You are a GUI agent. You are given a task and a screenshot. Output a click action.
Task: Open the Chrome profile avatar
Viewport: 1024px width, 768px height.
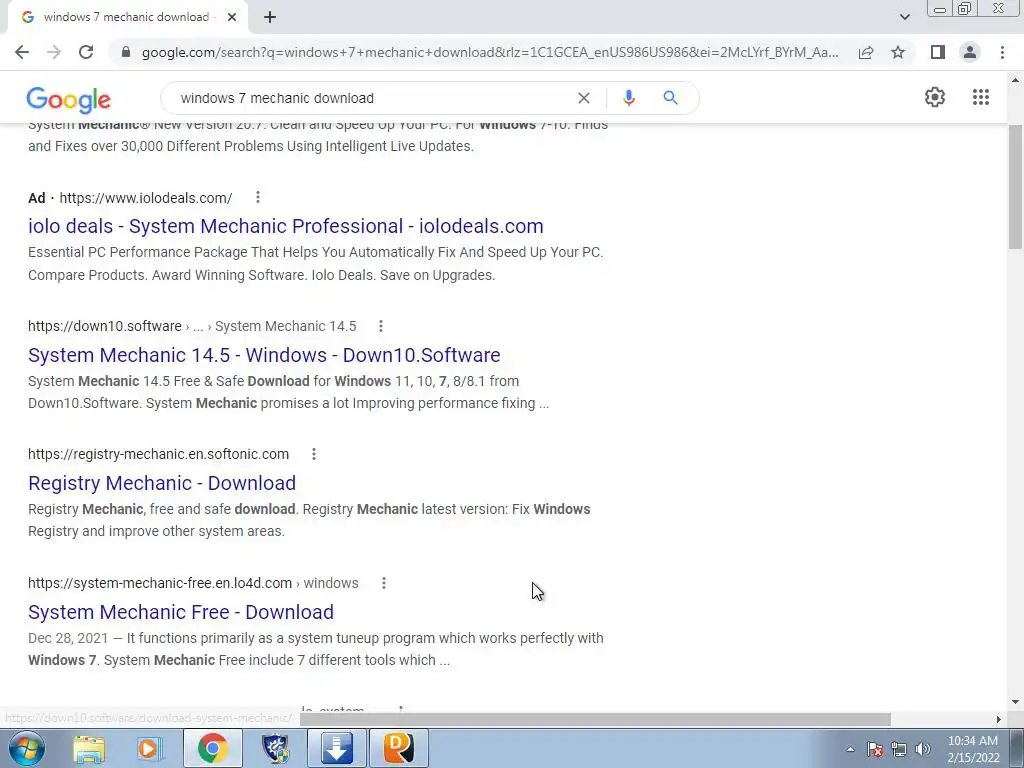pyautogui.click(x=970, y=52)
